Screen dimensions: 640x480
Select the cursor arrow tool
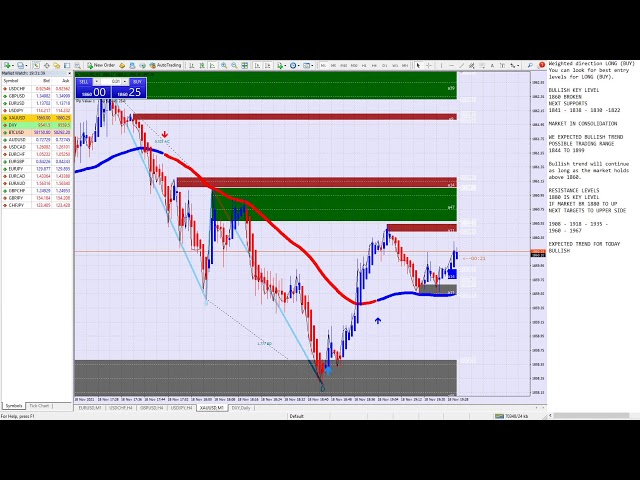coord(418,65)
